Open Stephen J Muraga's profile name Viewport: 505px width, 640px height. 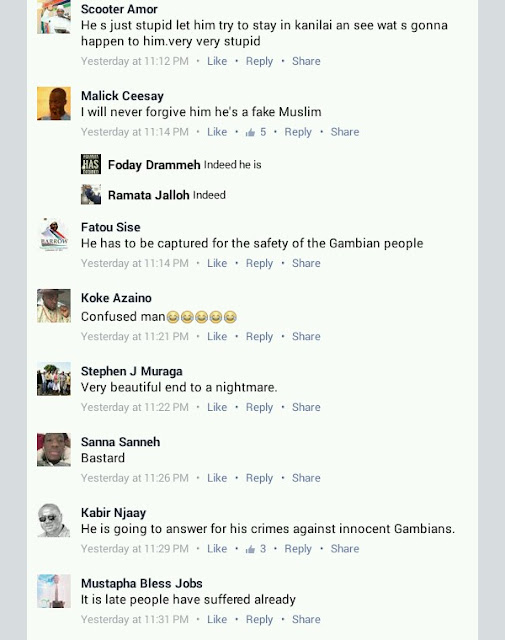(x=131, y=371)
